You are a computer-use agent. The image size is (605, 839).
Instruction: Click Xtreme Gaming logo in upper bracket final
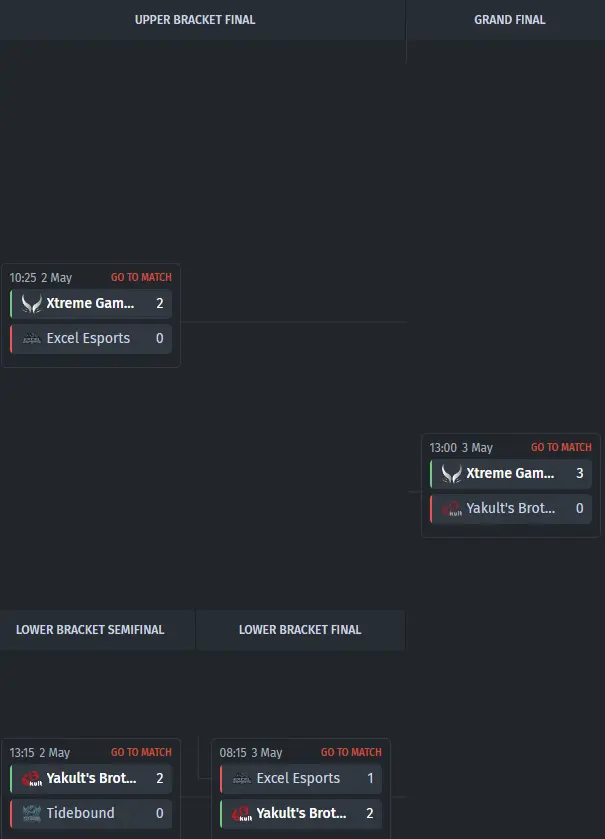pos(31,303)
